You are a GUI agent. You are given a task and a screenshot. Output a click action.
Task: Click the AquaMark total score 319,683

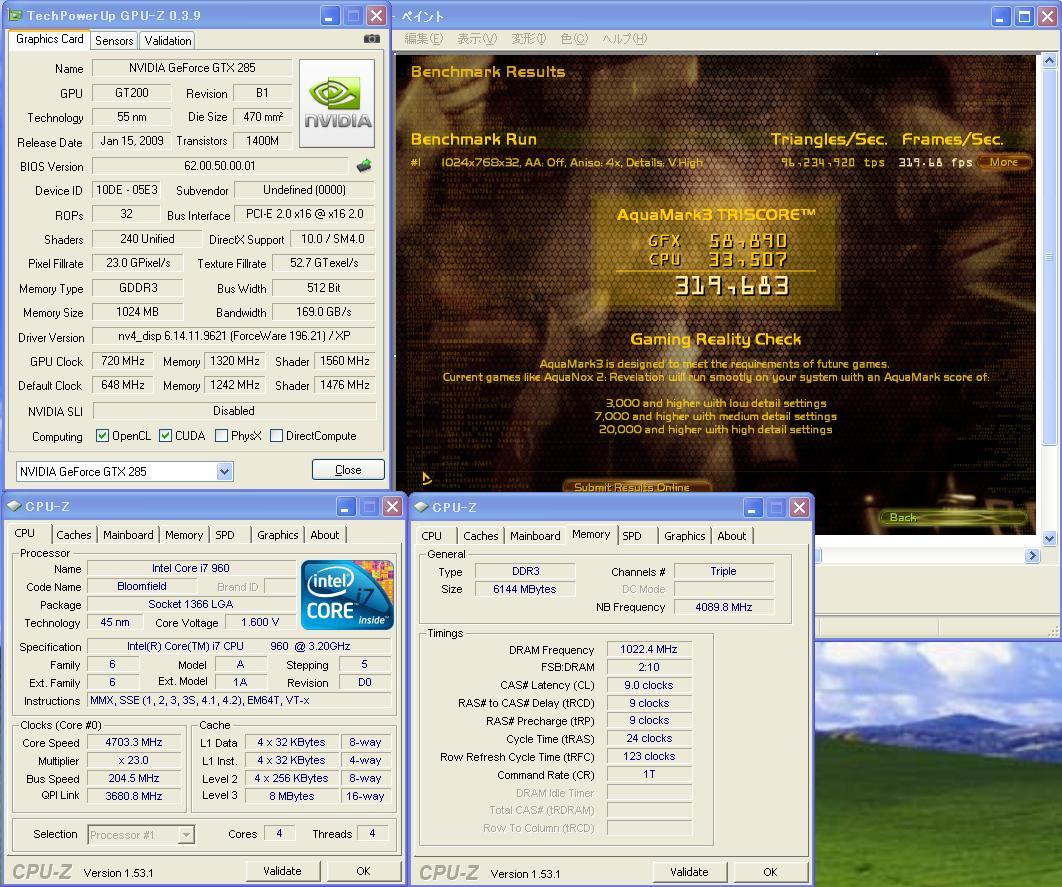tap(731, 286)
